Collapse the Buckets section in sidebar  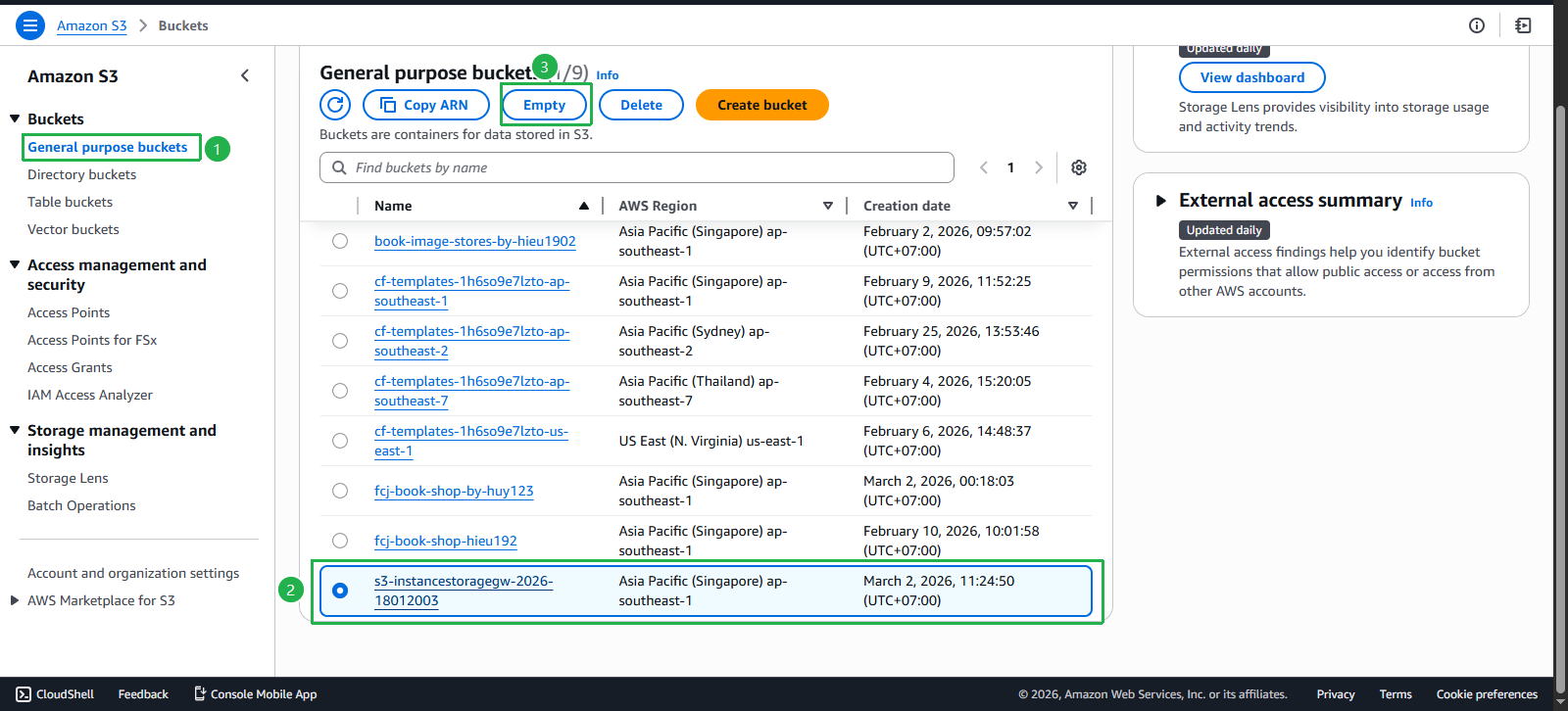click(15, 118)
